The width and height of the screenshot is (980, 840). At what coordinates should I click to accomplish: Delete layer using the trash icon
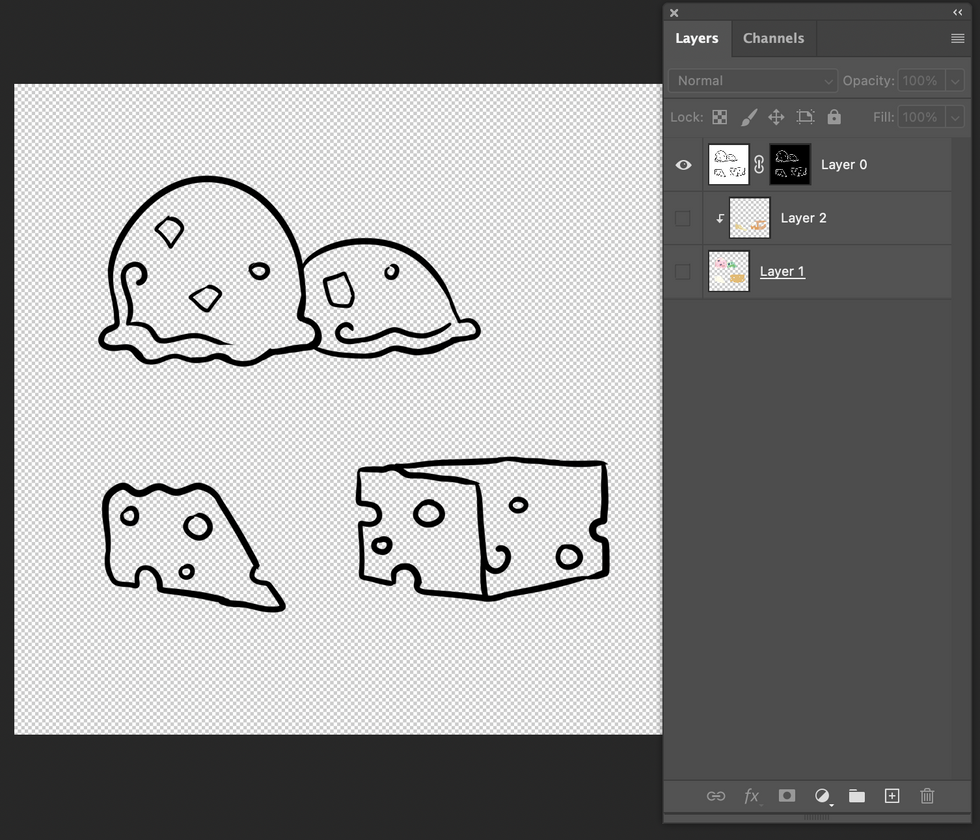click(x=927, y=796)
